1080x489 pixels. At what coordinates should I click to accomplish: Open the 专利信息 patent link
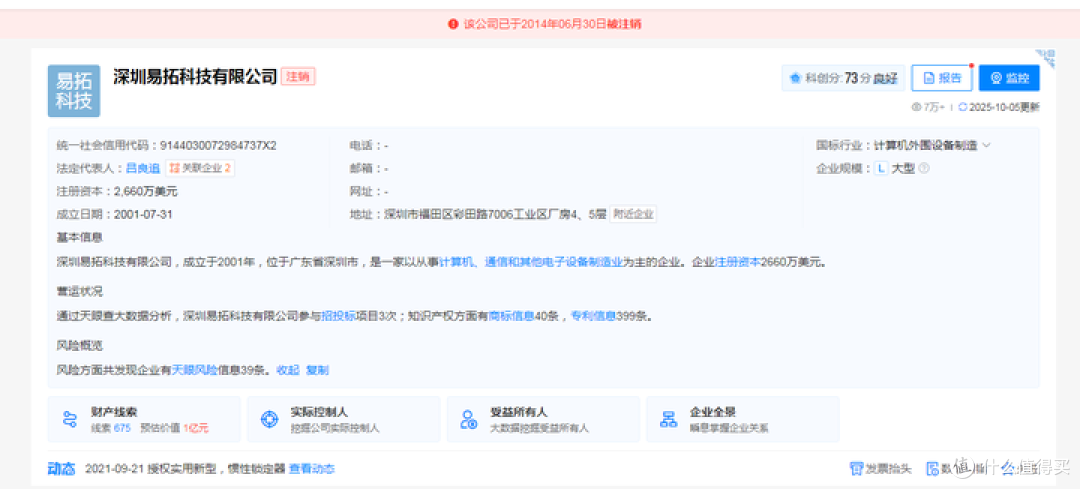(593, 316)
